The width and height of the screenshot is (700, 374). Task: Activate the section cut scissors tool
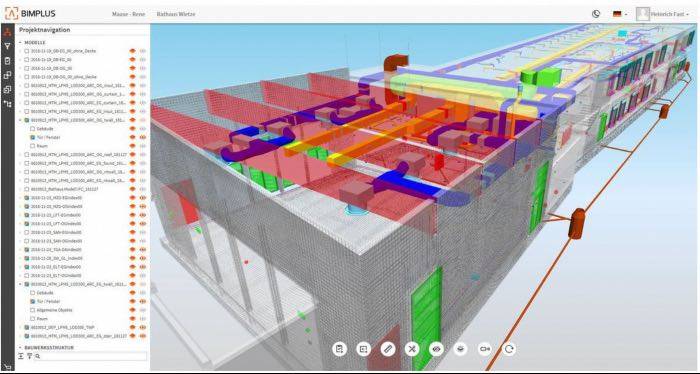pyautogui.click(x=412, y=349)
